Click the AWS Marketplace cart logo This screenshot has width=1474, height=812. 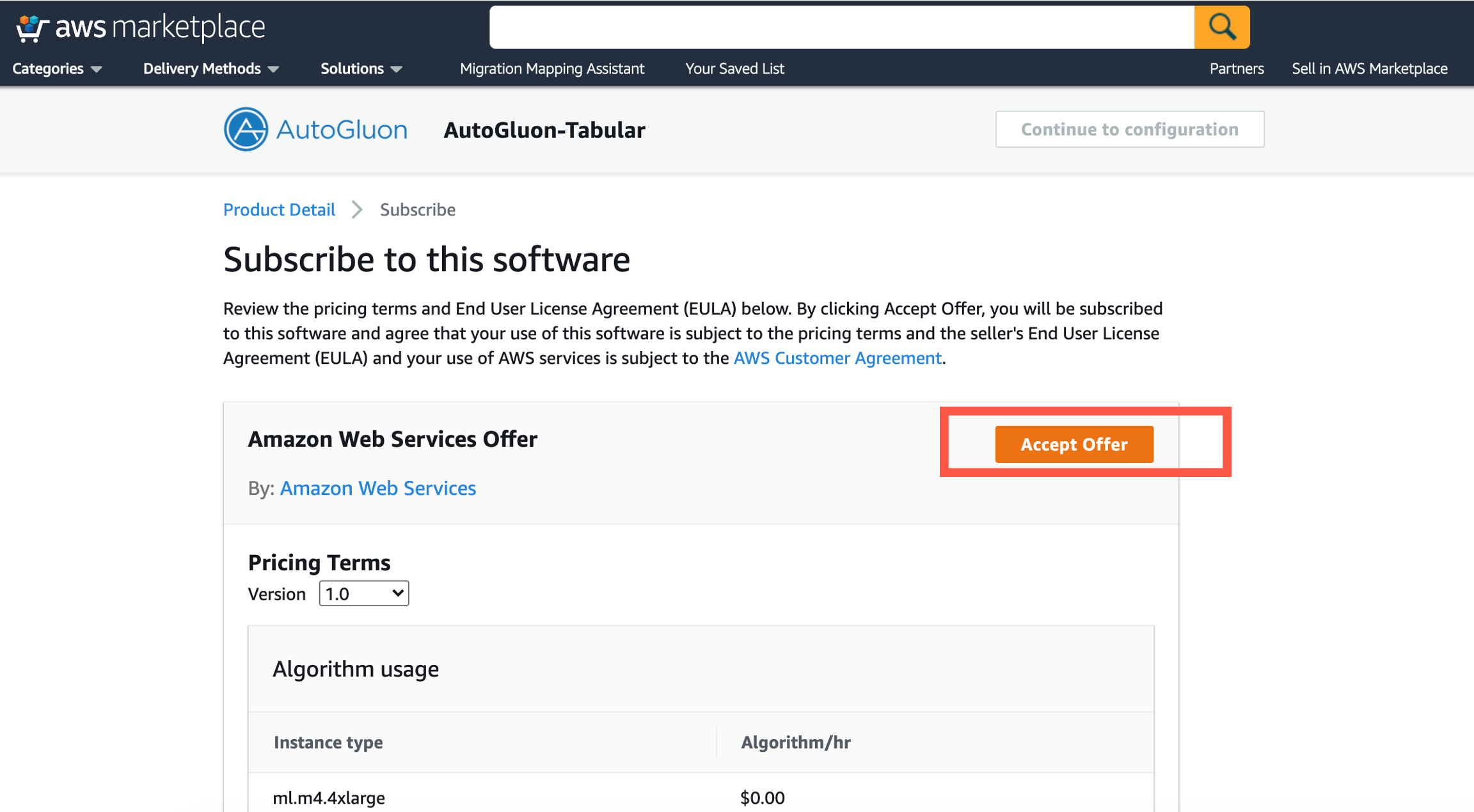(x=32, y=27)
